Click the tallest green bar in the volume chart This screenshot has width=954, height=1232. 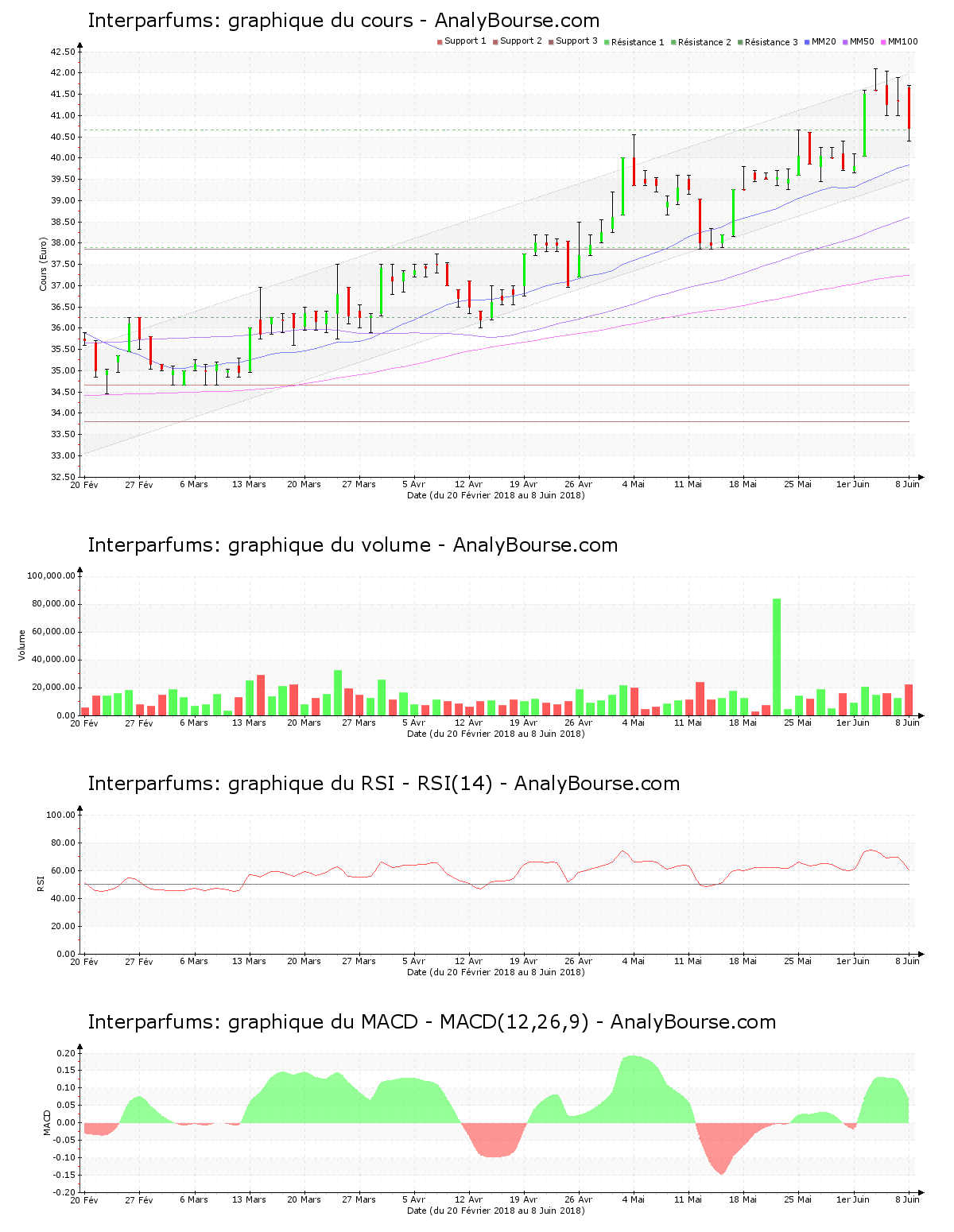click(777, 657)
